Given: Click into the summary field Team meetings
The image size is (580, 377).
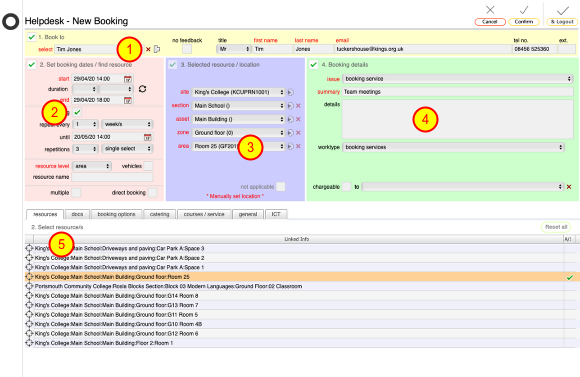Looking at the screenshot, I should tap(458, 92).
